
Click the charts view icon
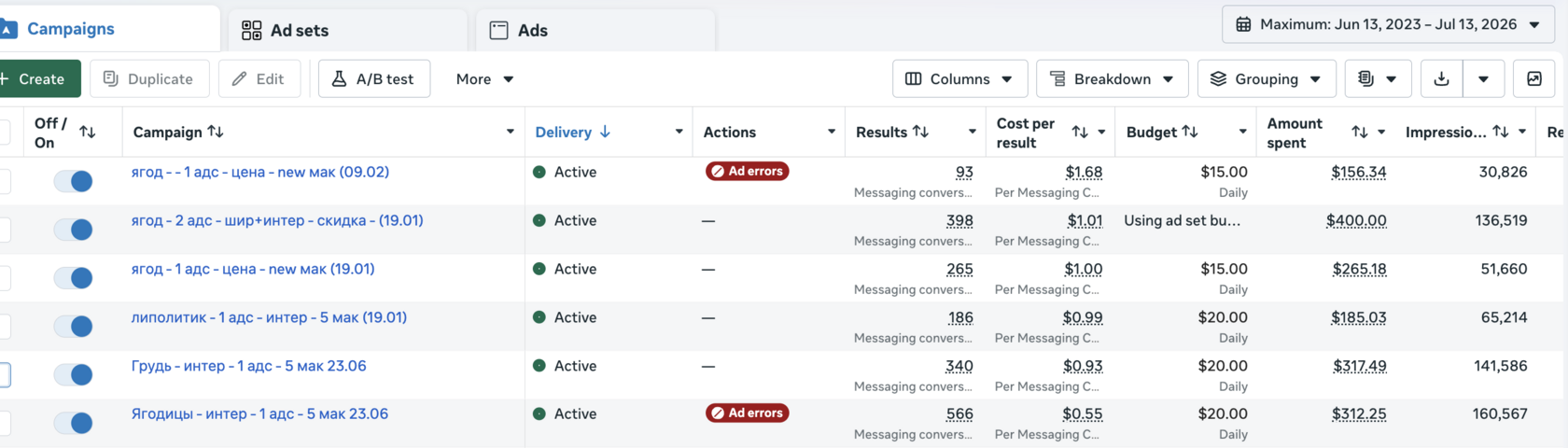pyautogui.click(x=1534, y=79)
